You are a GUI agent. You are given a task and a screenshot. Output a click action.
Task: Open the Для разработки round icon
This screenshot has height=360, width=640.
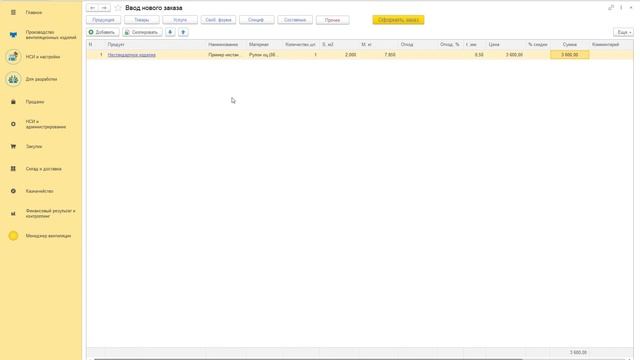13,79
